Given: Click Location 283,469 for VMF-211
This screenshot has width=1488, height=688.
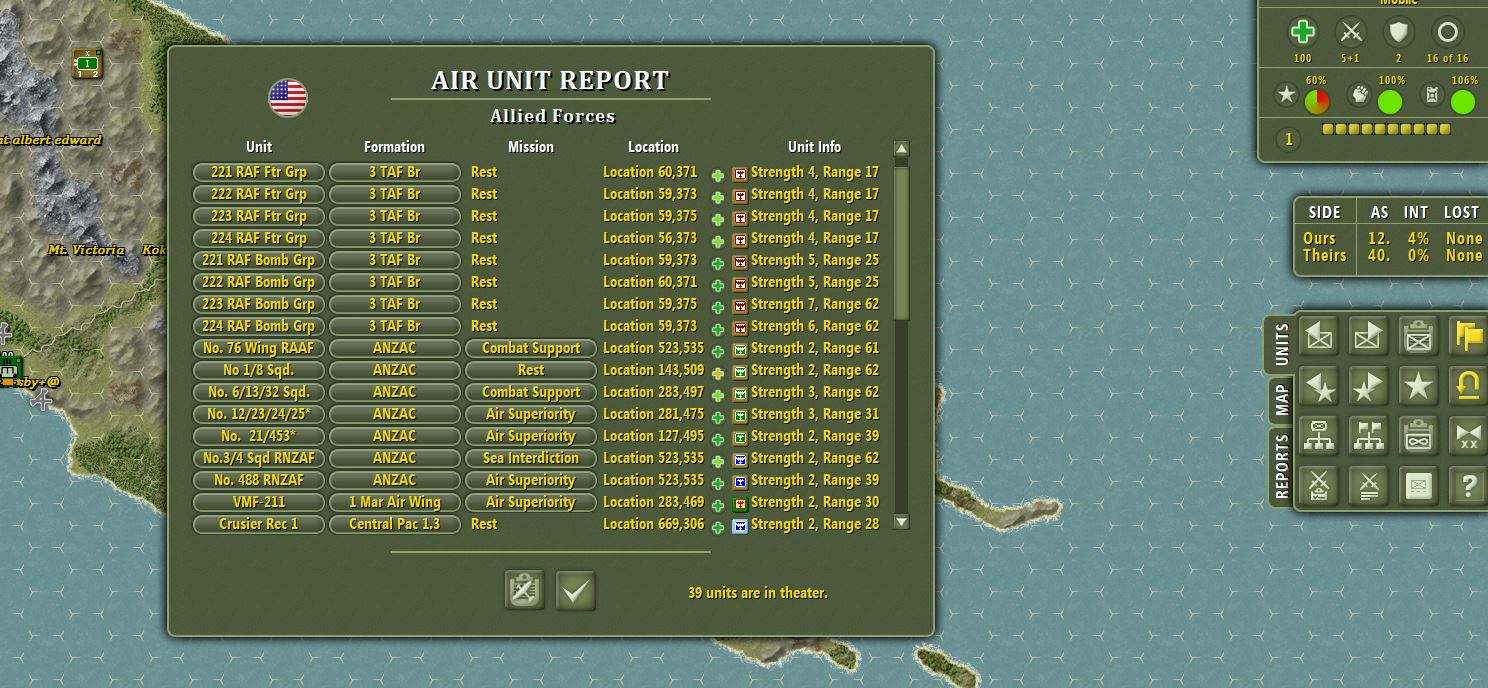Looking at the screenshot, I should (653, 502).
